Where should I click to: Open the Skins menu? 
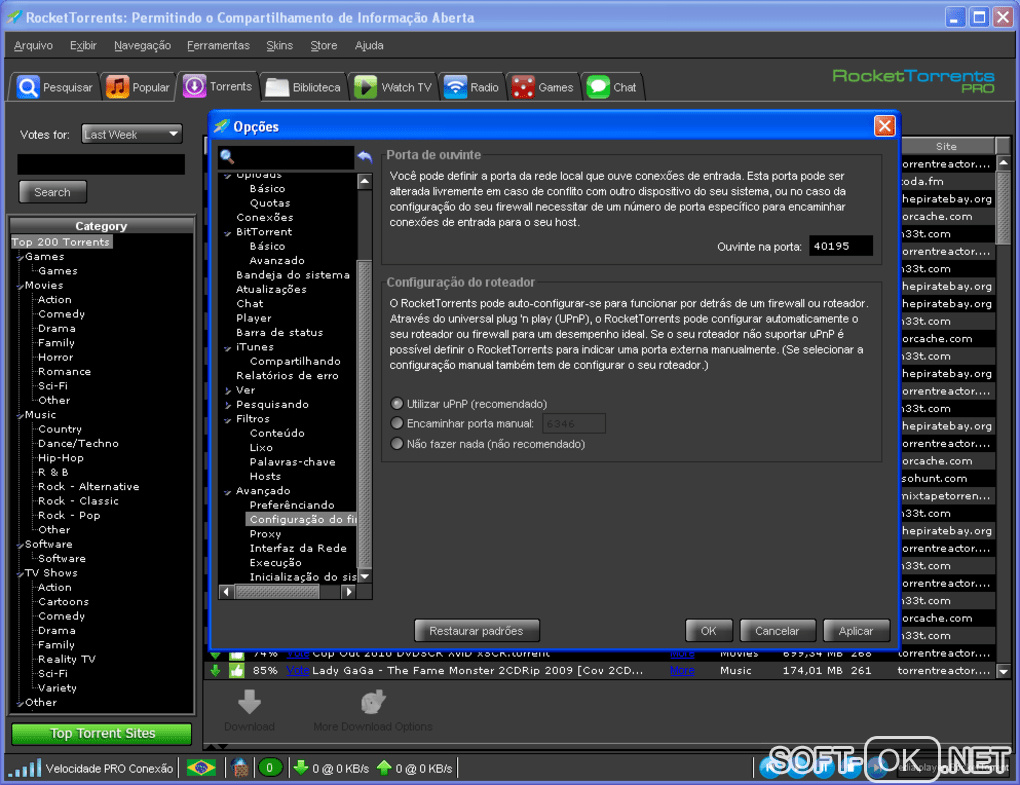pyautogui.click(x=279, y=46)
